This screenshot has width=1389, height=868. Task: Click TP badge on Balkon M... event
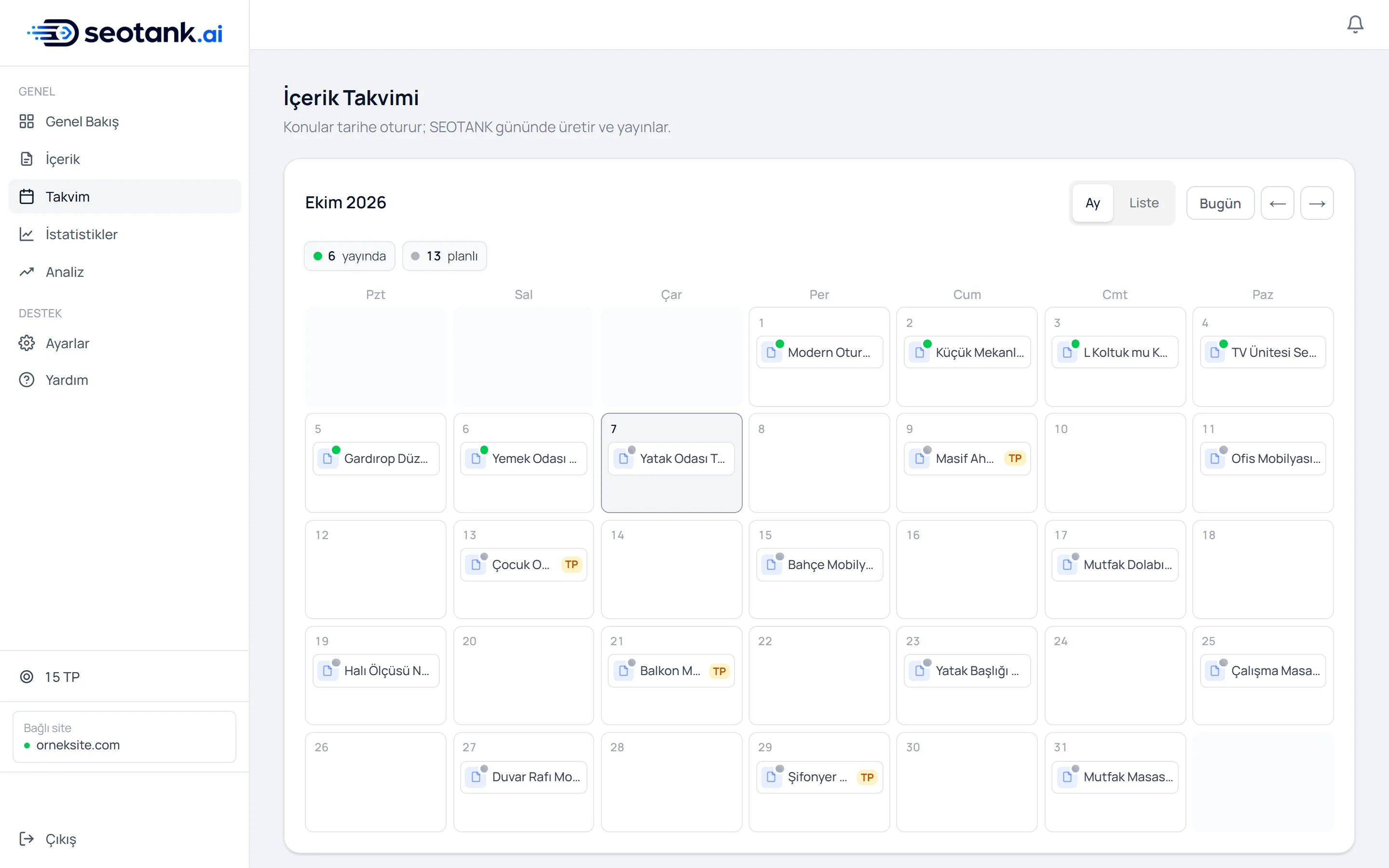pos(719,671)
